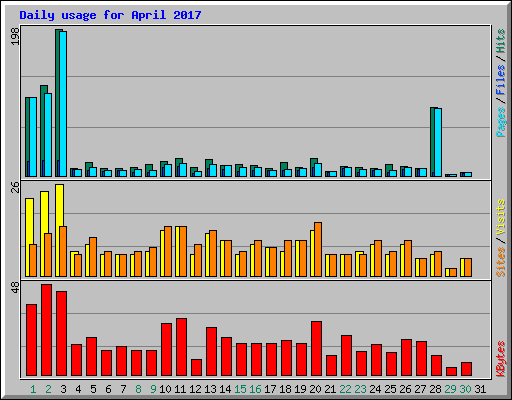Click day 30 on the X-axis
This screenshot has width=512, height=400.
[x=465, y=389]
